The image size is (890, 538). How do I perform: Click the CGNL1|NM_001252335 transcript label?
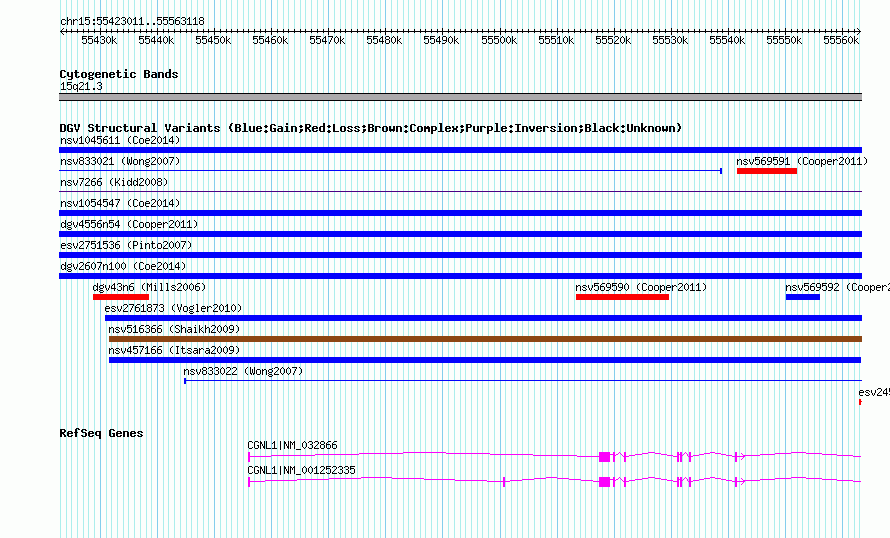pos(301,470)
